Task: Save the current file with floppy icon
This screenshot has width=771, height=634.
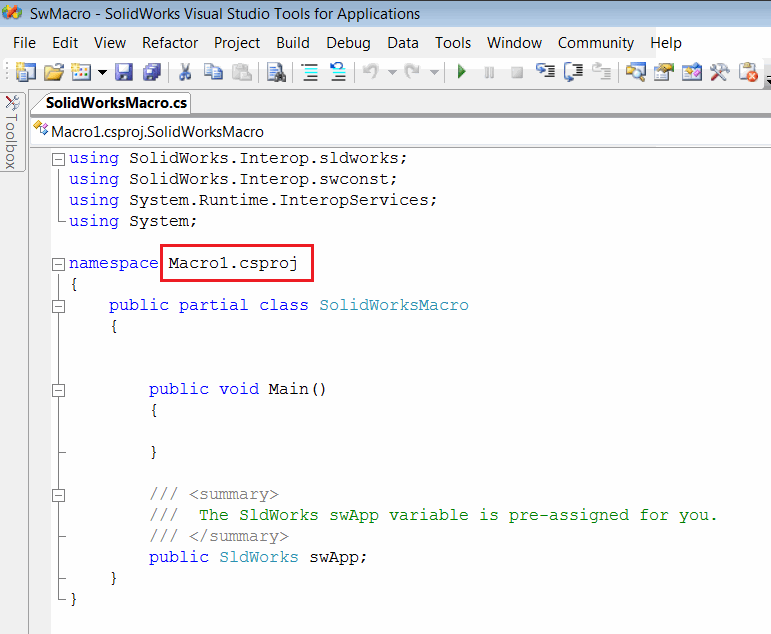Action: (124, 72)
